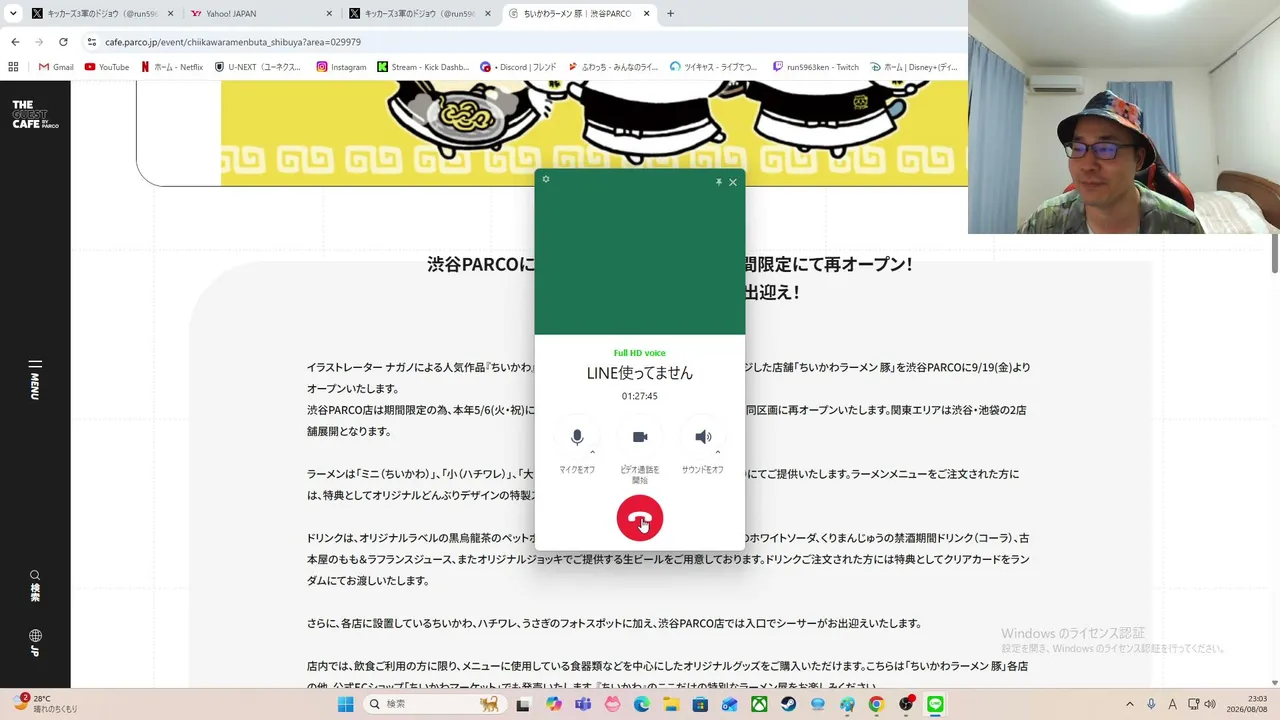Focus the cafe.parco.jp address bar
This screenshot has height=720, width=1280.
[520, 42]
